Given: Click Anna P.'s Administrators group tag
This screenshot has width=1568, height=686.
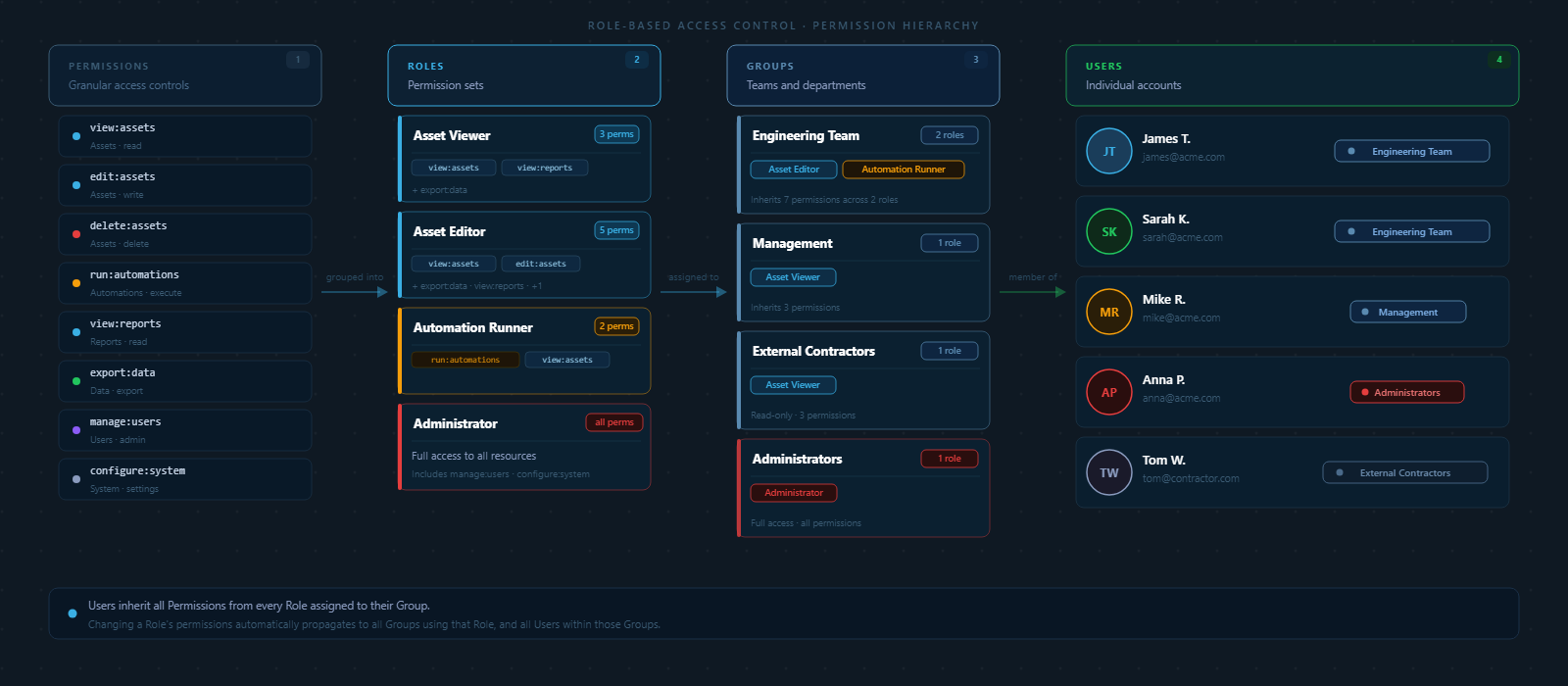Looking at the screenshot, I should 1407,392.
